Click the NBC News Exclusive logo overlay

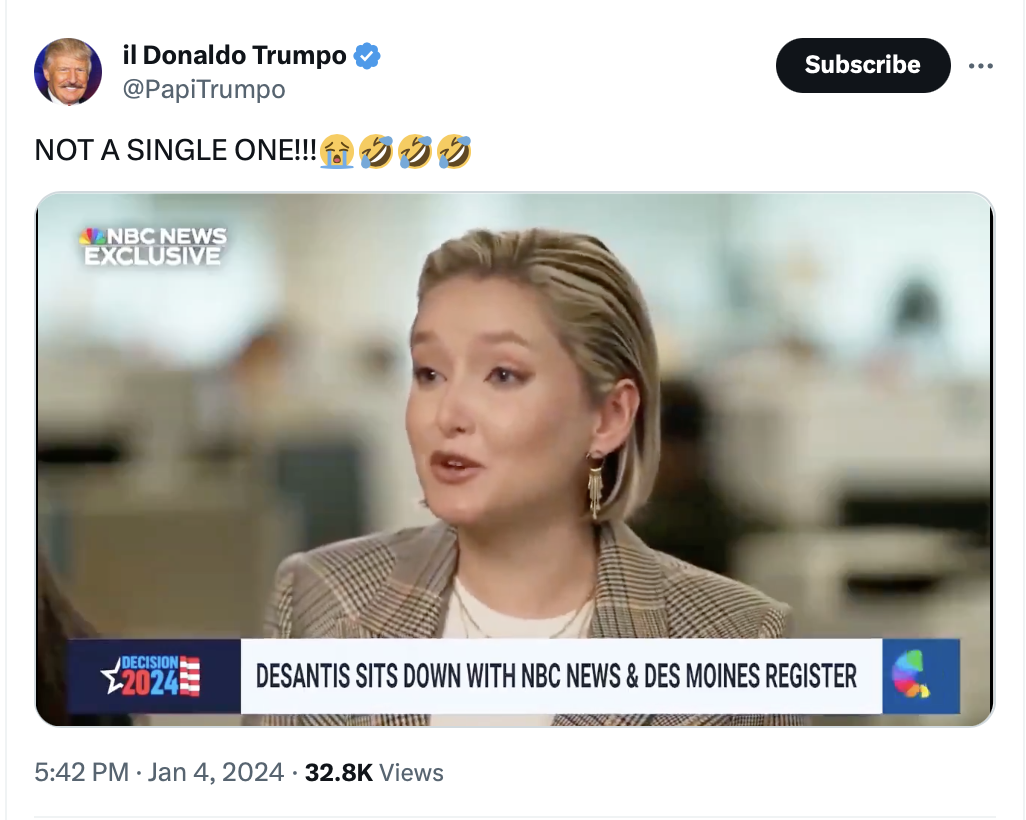pos(153,246)
